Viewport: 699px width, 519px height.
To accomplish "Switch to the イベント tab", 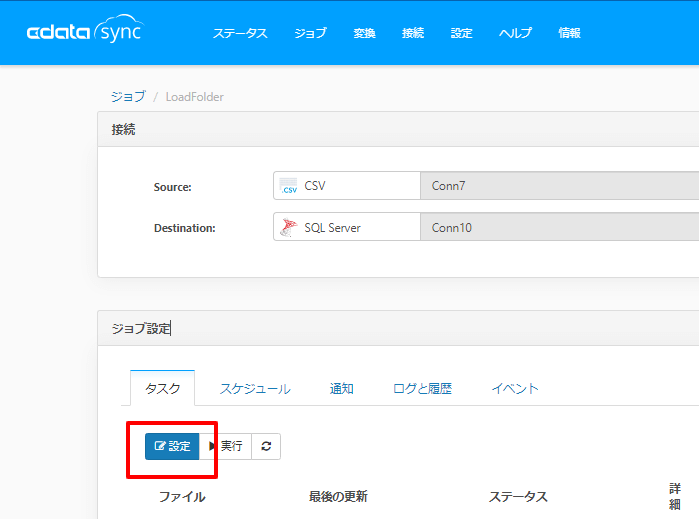I will click(x=515, y=388).
